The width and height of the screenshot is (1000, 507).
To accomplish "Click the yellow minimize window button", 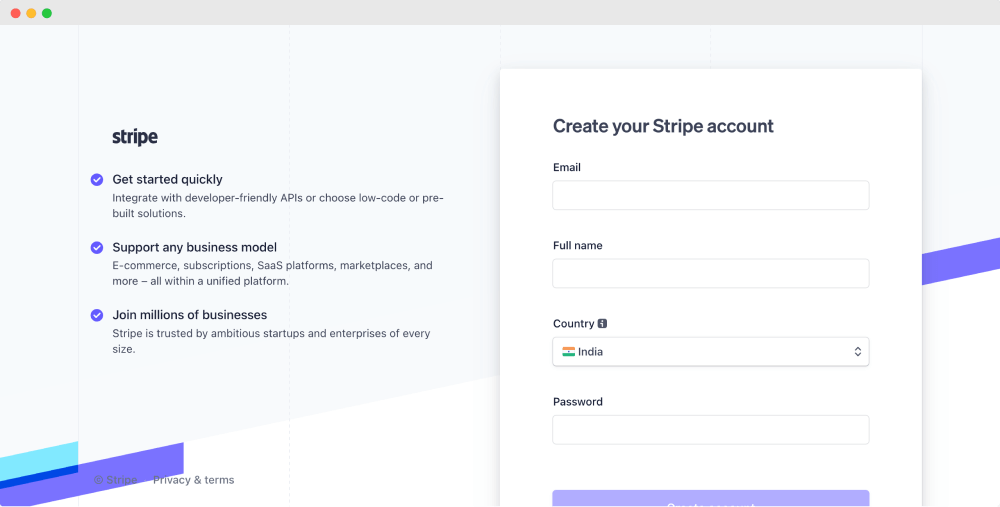I will (x=31, y=13).
